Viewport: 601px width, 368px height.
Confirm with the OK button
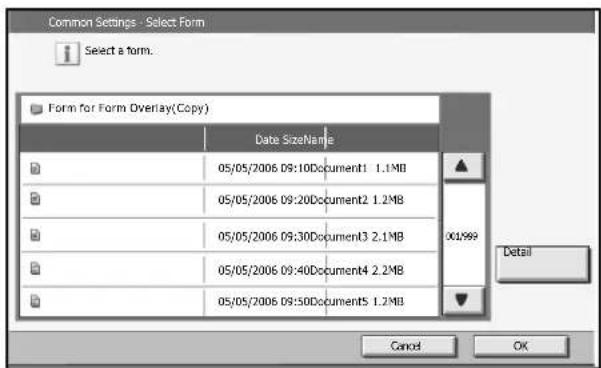tap(521, 346)
